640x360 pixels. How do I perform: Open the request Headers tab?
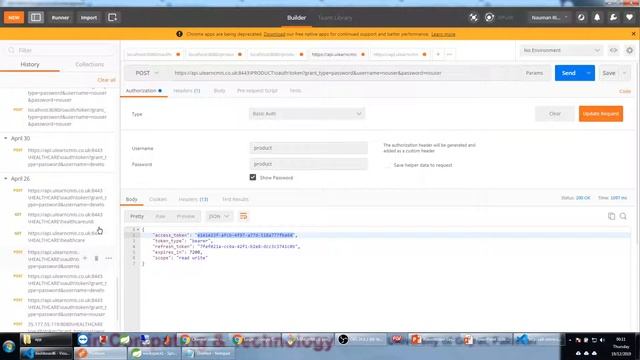tap(187, 91)
